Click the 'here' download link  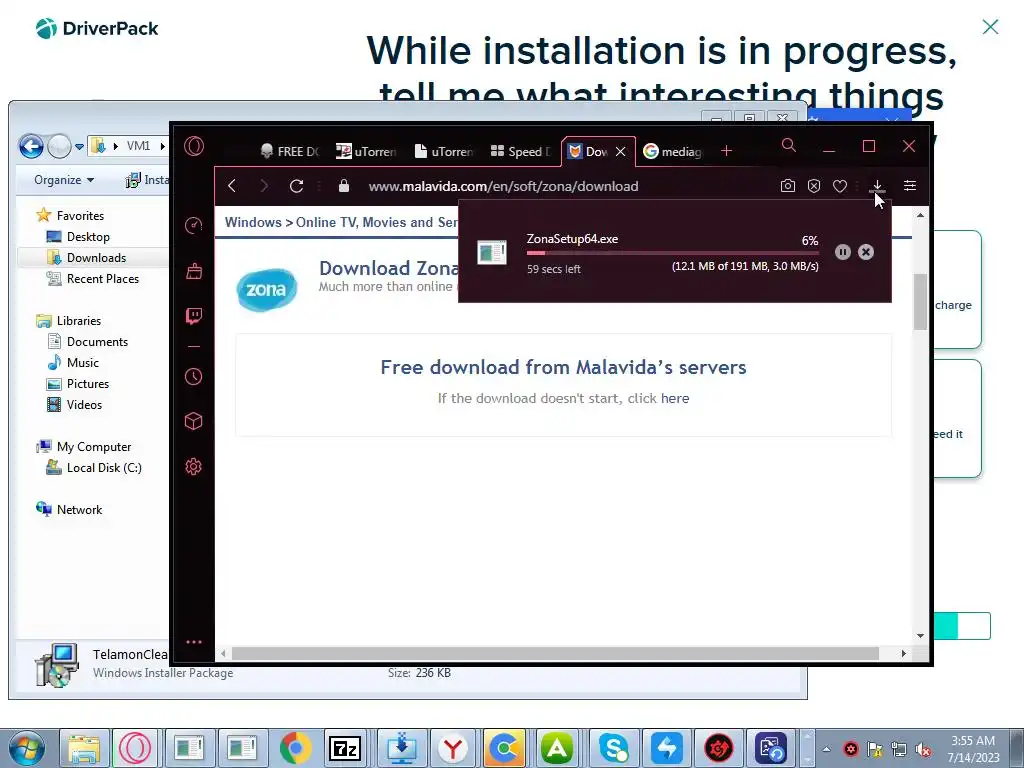point(675,398)
